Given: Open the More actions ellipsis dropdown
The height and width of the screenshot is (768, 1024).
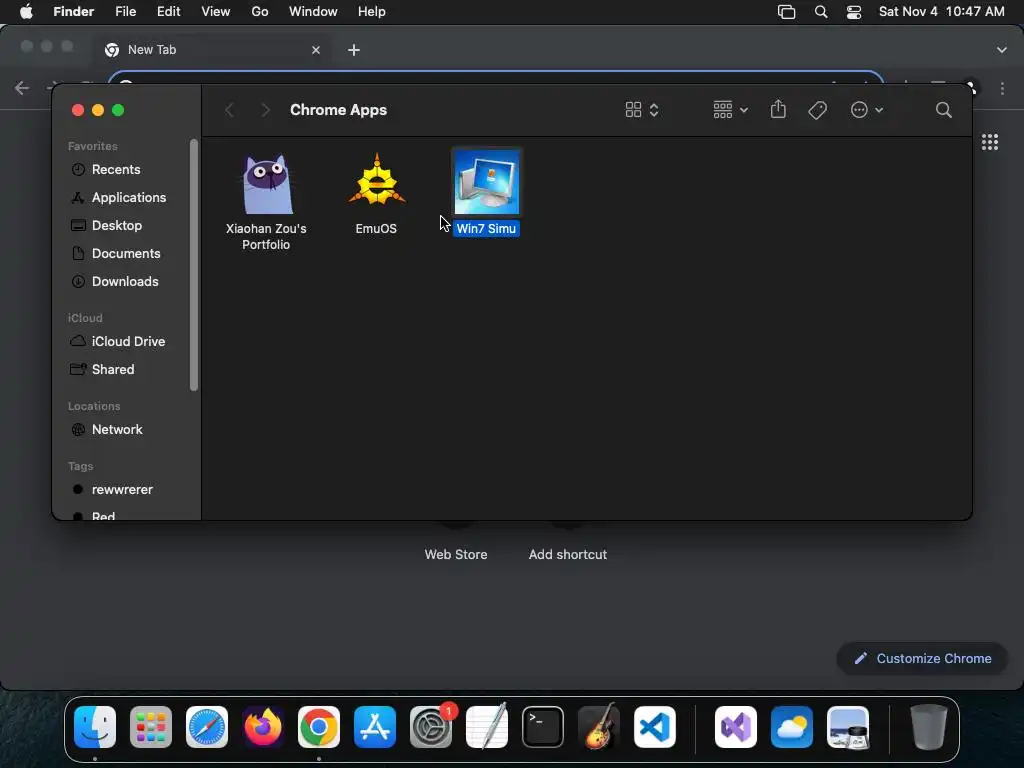Looking at the screenshot, I should (867, 110).
